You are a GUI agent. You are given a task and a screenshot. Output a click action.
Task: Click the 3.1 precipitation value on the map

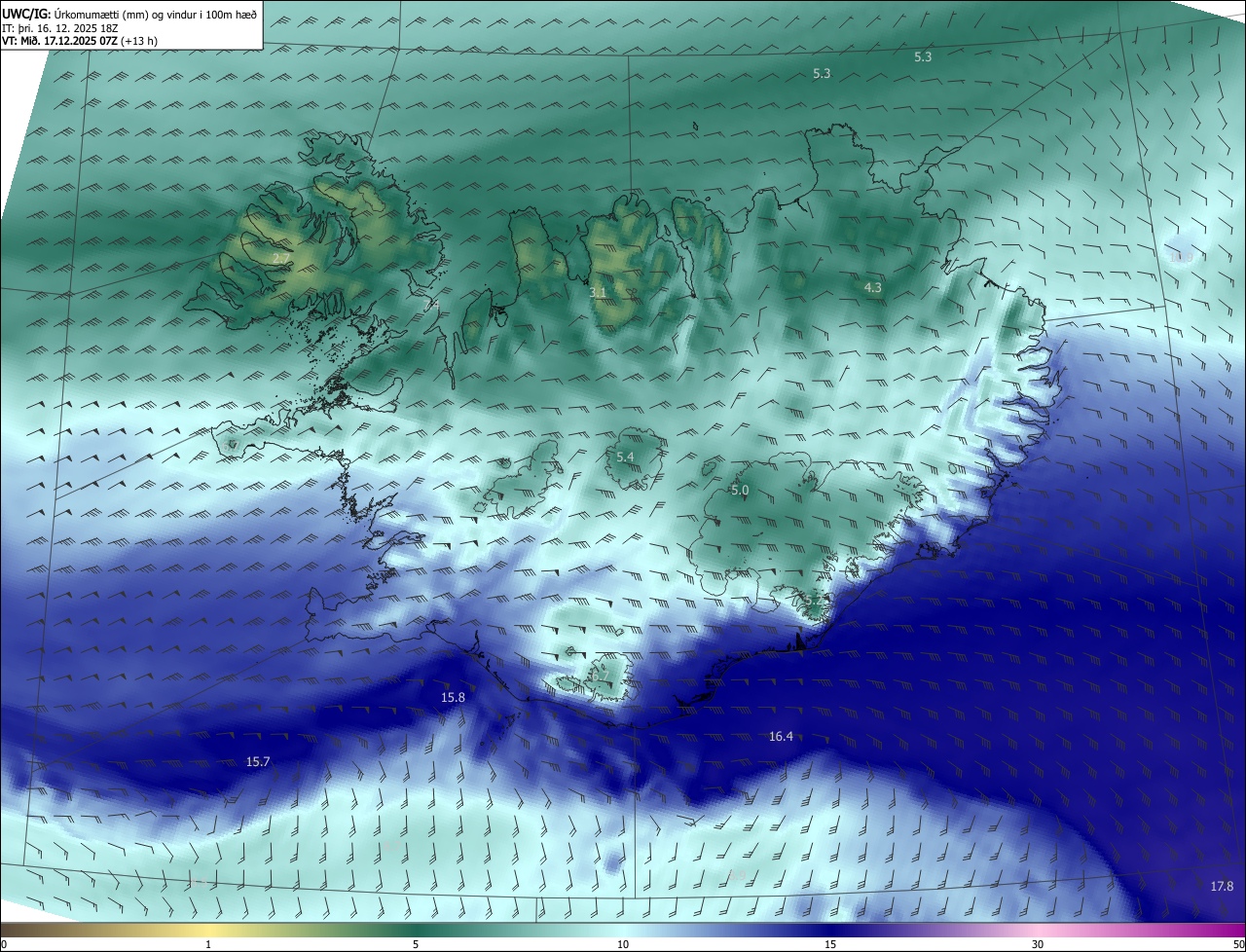(x=598, y=292)
